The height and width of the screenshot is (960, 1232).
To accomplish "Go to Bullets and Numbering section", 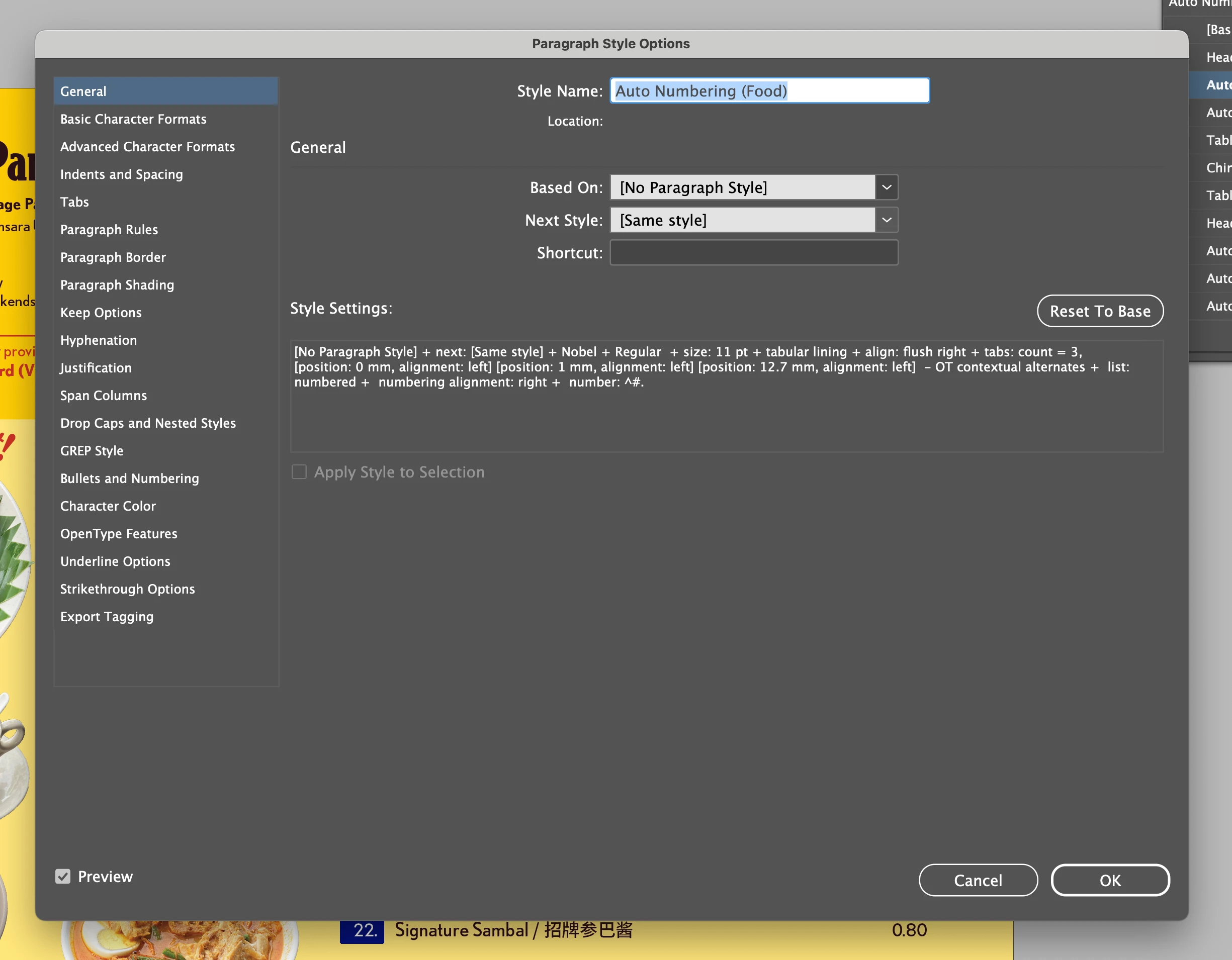I will point(129,478).
